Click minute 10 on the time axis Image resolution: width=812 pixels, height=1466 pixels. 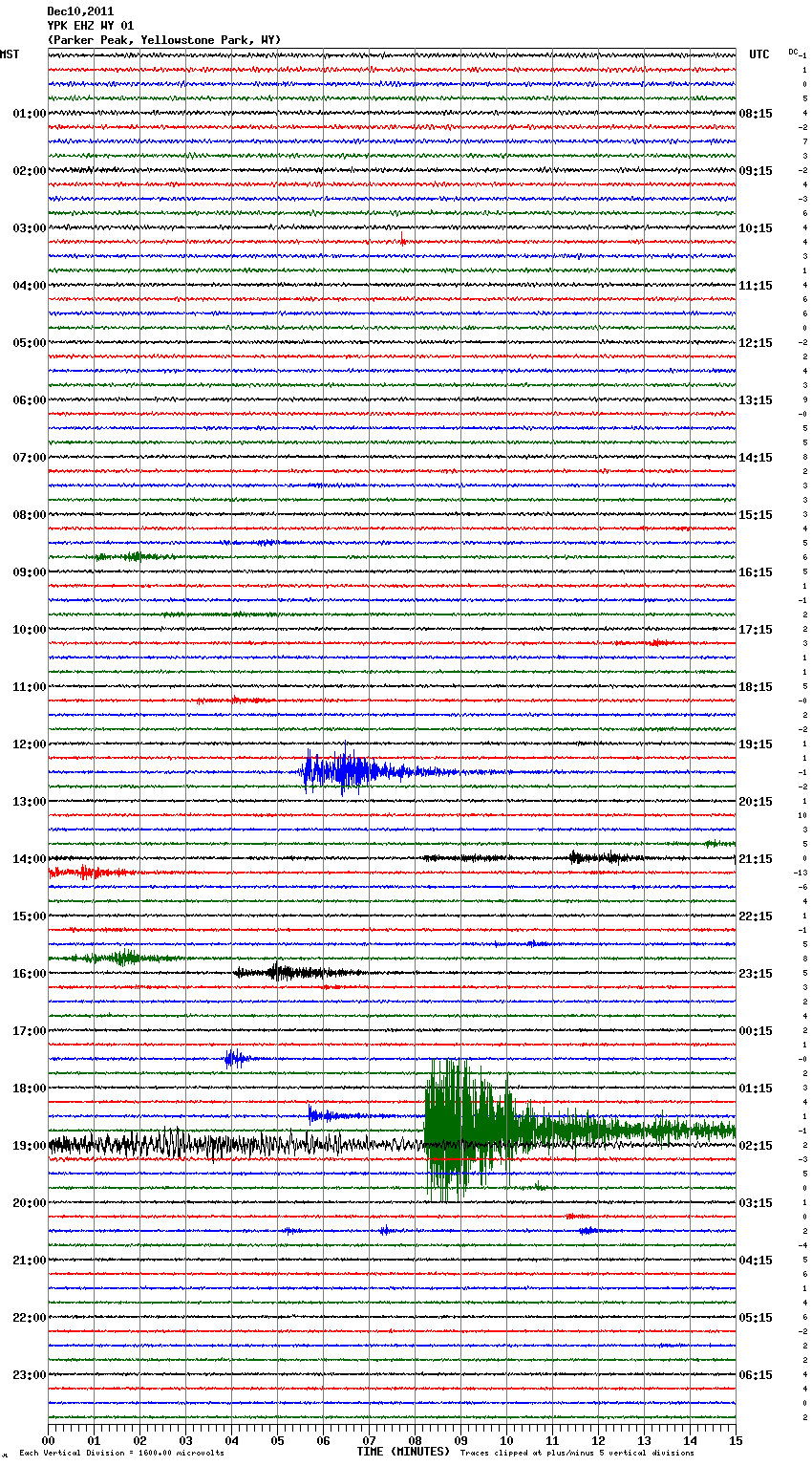coord(507,1440)
